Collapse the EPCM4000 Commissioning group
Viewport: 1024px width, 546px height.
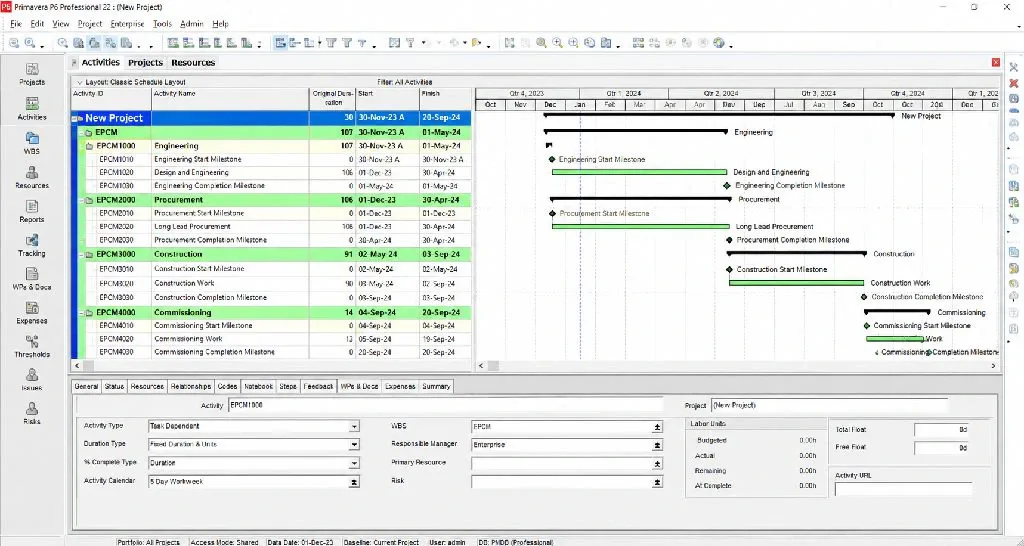pos(82,313)
